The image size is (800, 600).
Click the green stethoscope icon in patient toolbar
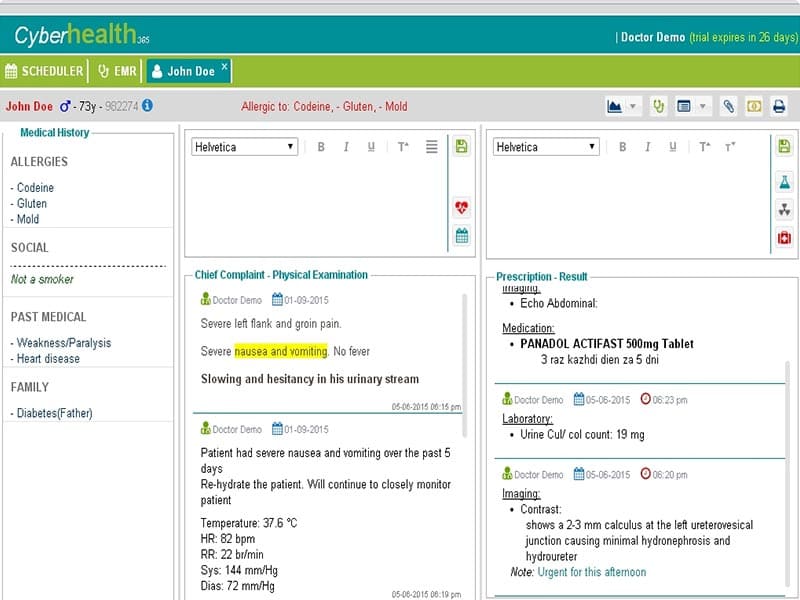coord(659,106)
